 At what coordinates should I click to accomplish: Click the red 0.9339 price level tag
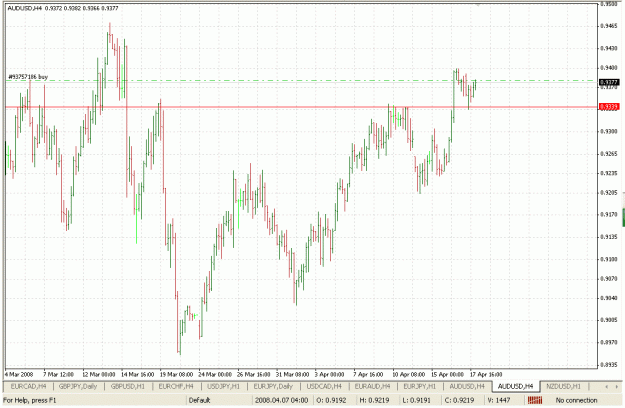click(609, 107)
